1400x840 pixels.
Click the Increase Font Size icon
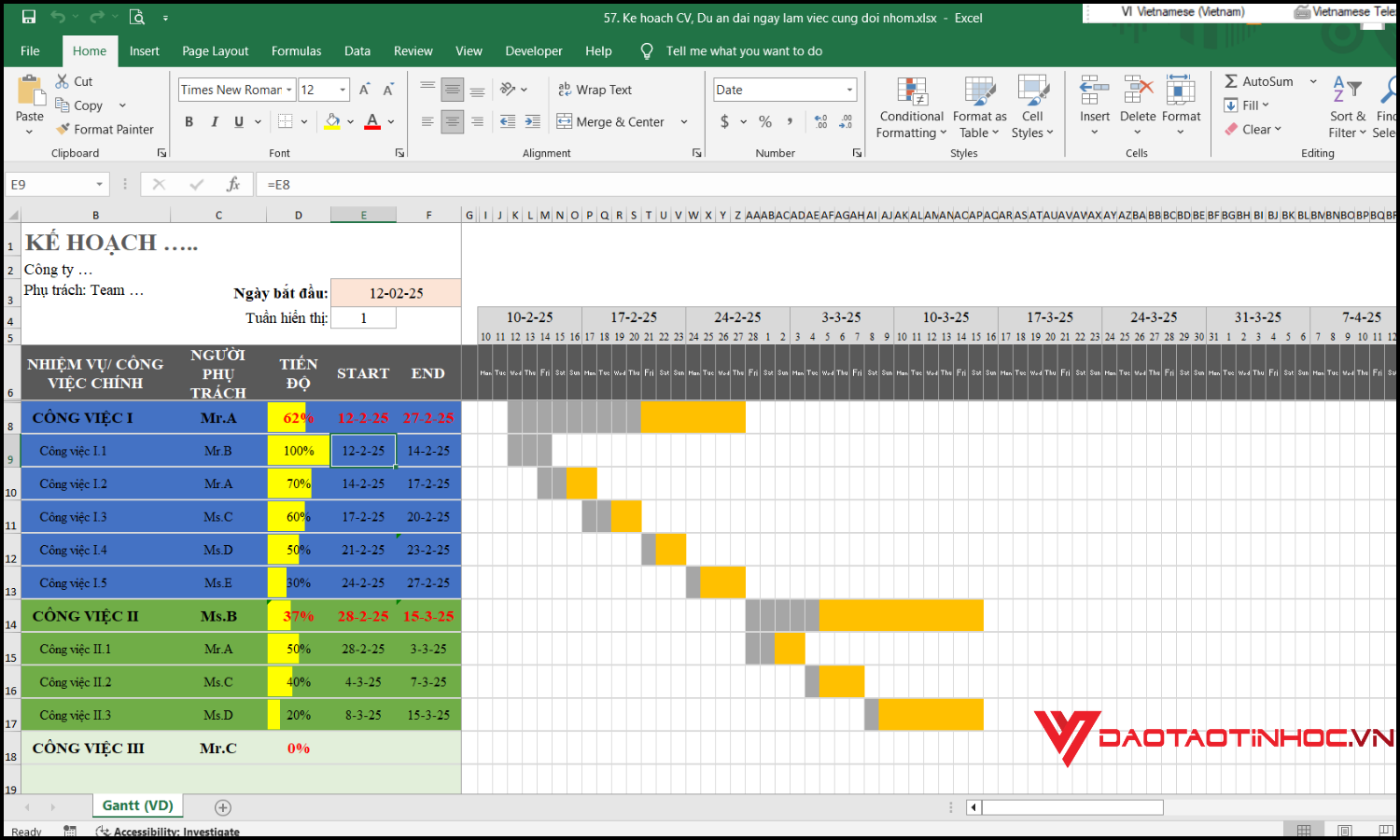point(365,90)
